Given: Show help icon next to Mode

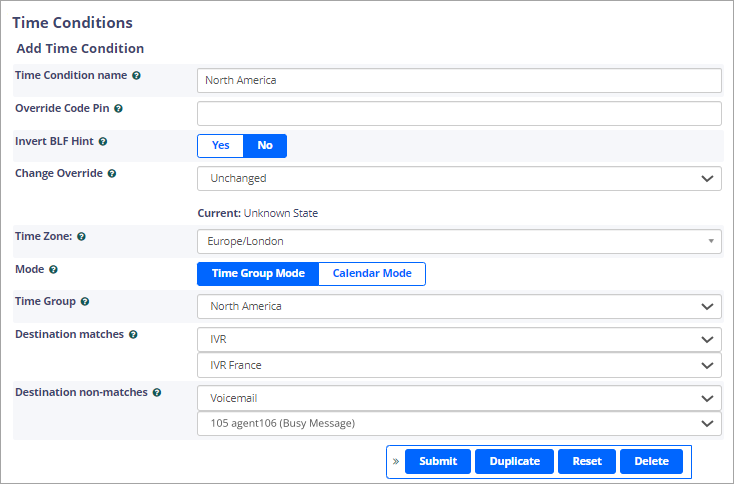Looking at the screenshot, I should click(x=53, y=270).
